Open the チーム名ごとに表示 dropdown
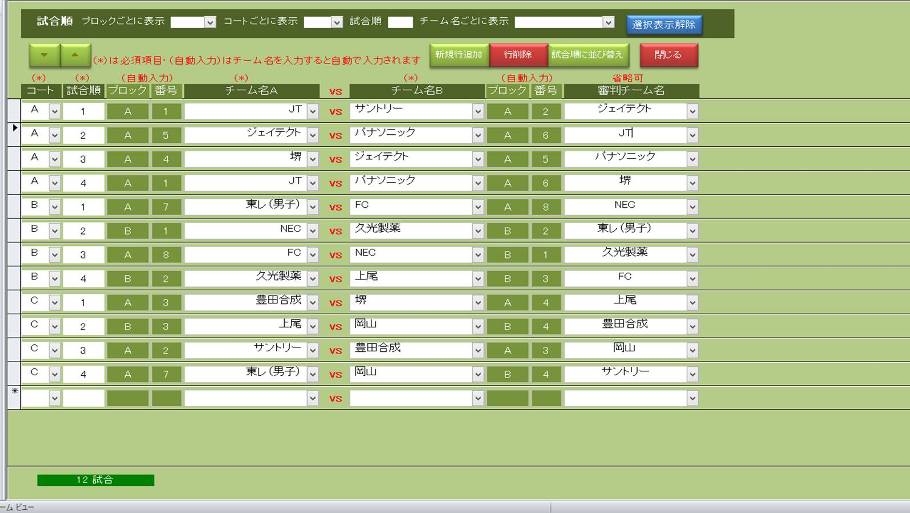This screenshot has height=513, width=910. click(x=608, y=22)
